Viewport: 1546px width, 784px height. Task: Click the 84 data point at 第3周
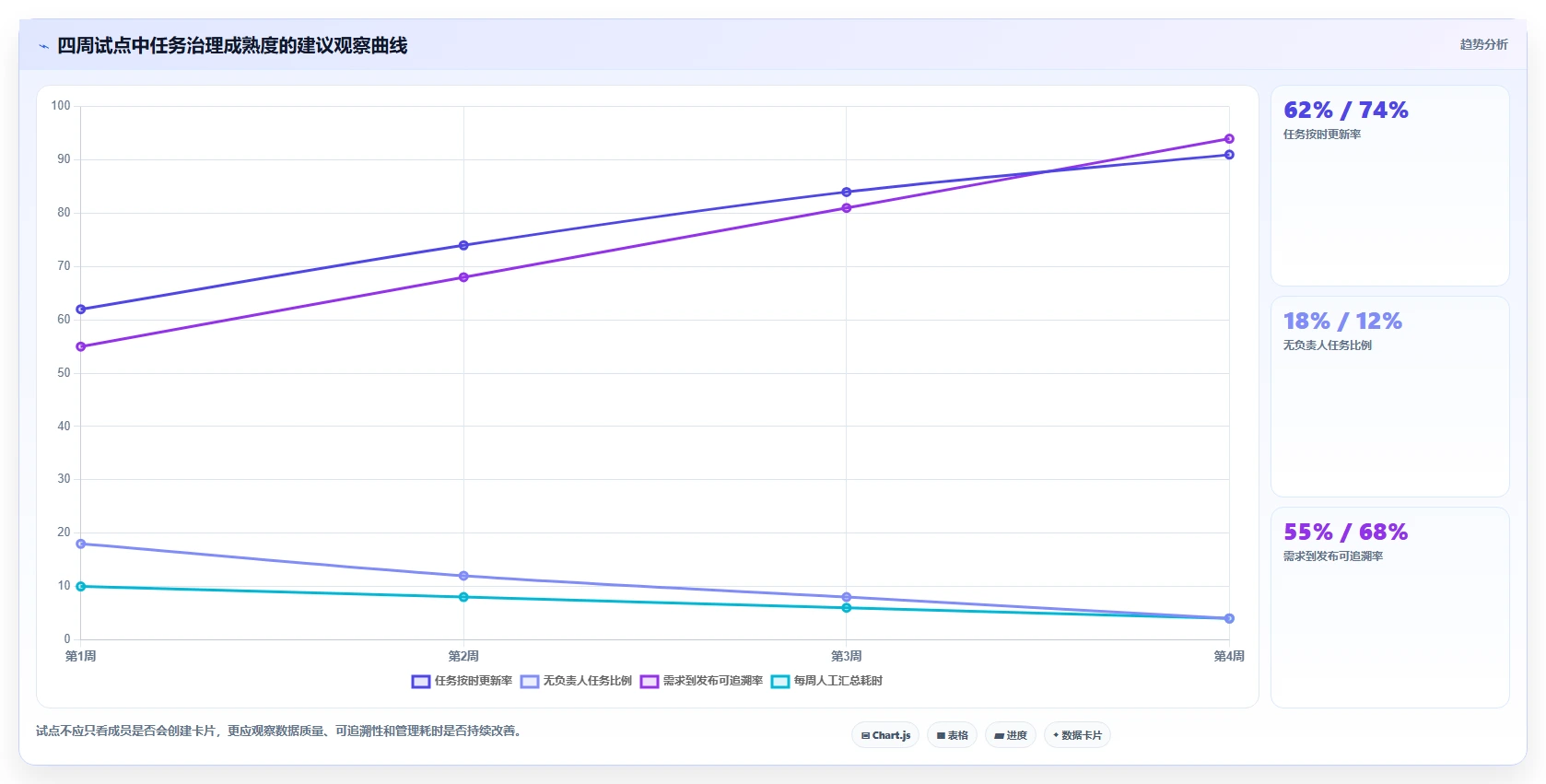[x=847, y=193]
